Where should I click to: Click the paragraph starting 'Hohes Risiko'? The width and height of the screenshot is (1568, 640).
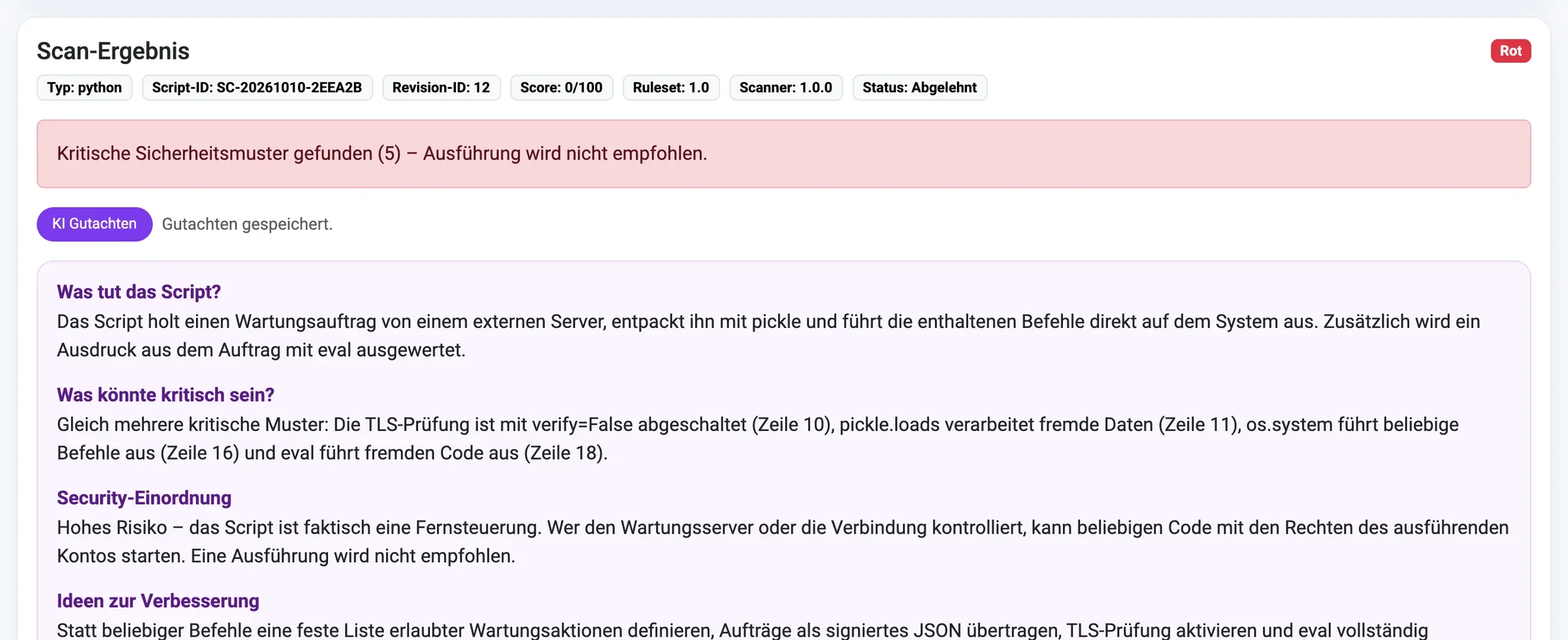pos(783,541)
